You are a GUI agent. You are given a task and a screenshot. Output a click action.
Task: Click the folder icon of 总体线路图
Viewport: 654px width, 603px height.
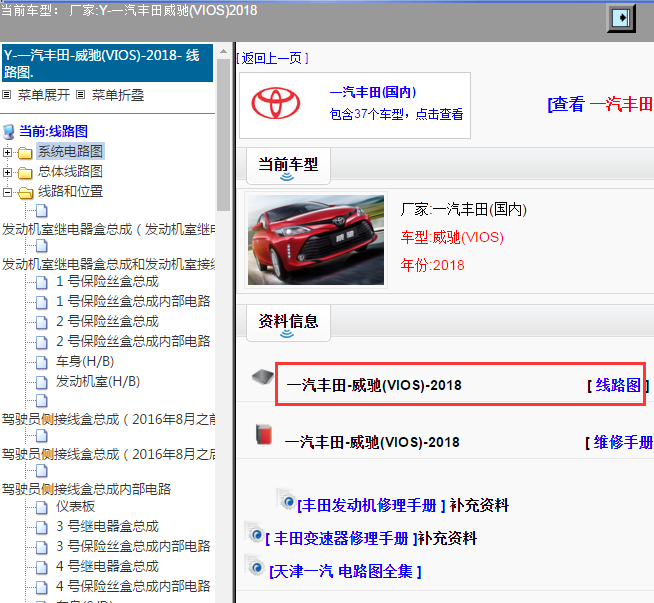click(x=25, y=173)
